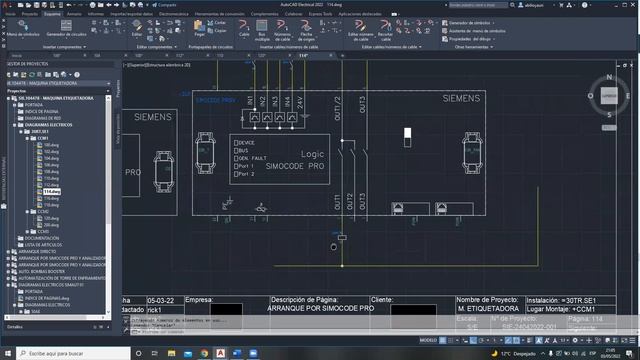The image size is (640, 360).
Task: Collapse the DIAGRAMAS ELECTRICOS folder
Action: click(x=15, y=125)
